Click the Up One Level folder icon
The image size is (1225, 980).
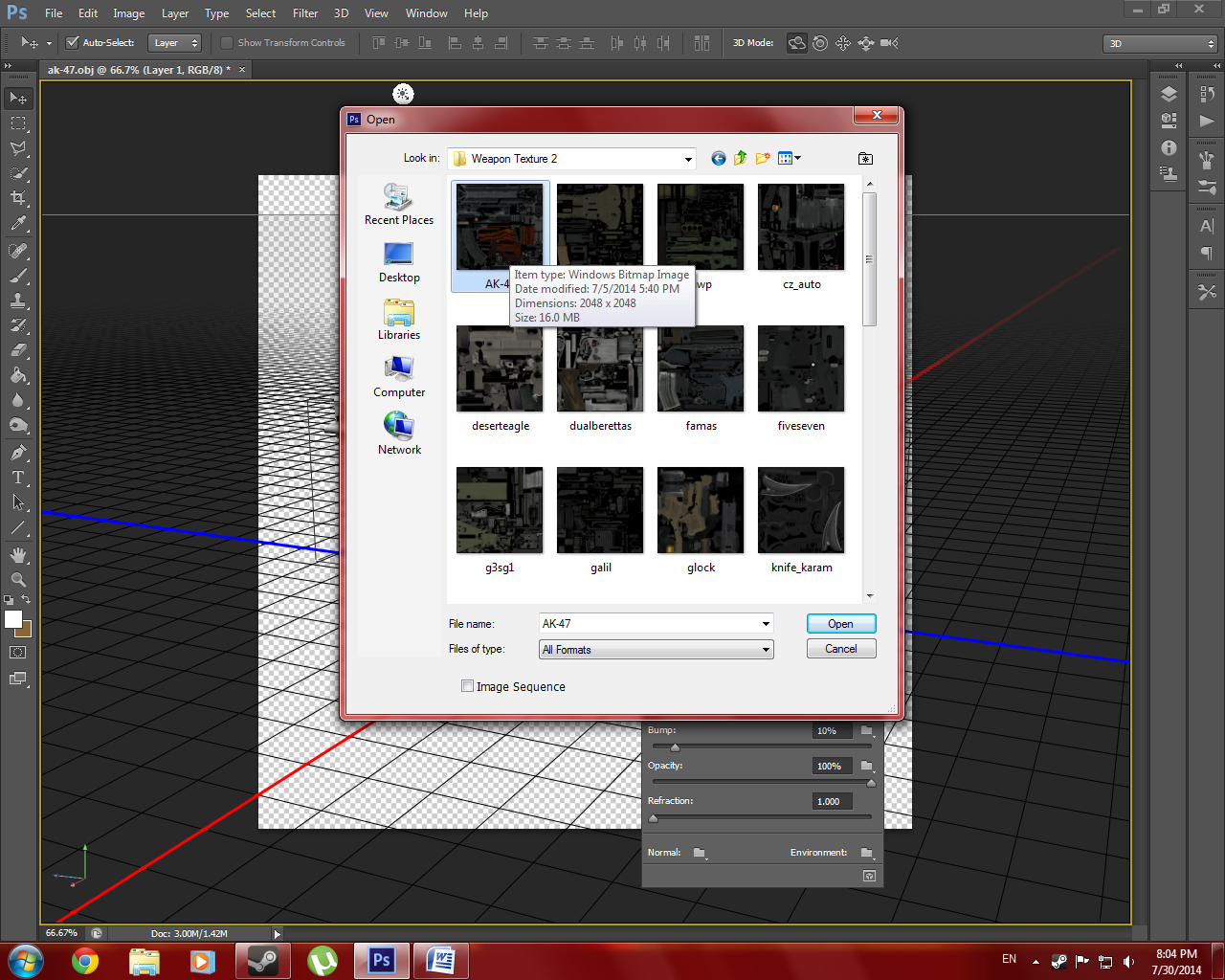click(740, 159)
